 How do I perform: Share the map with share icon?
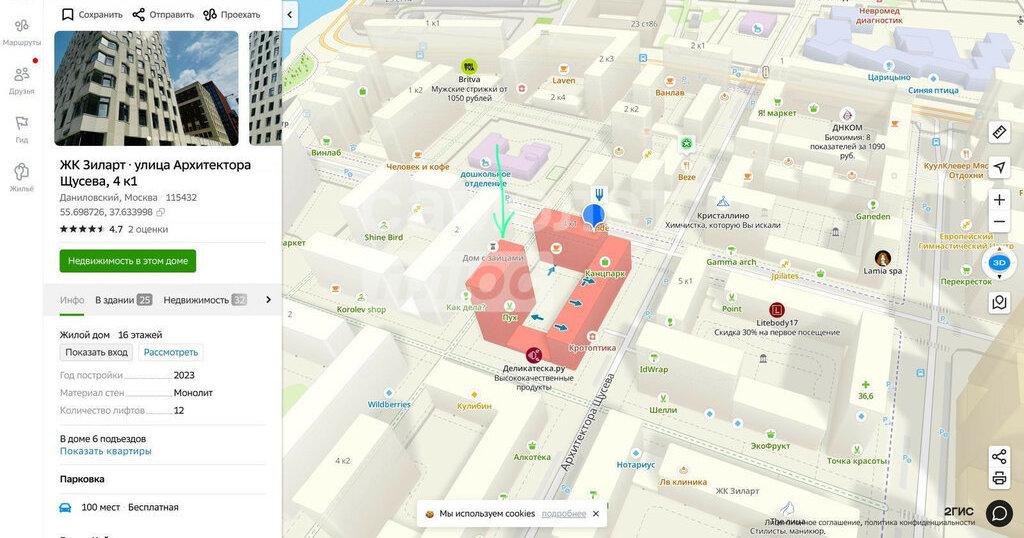[x=999, y=456]
